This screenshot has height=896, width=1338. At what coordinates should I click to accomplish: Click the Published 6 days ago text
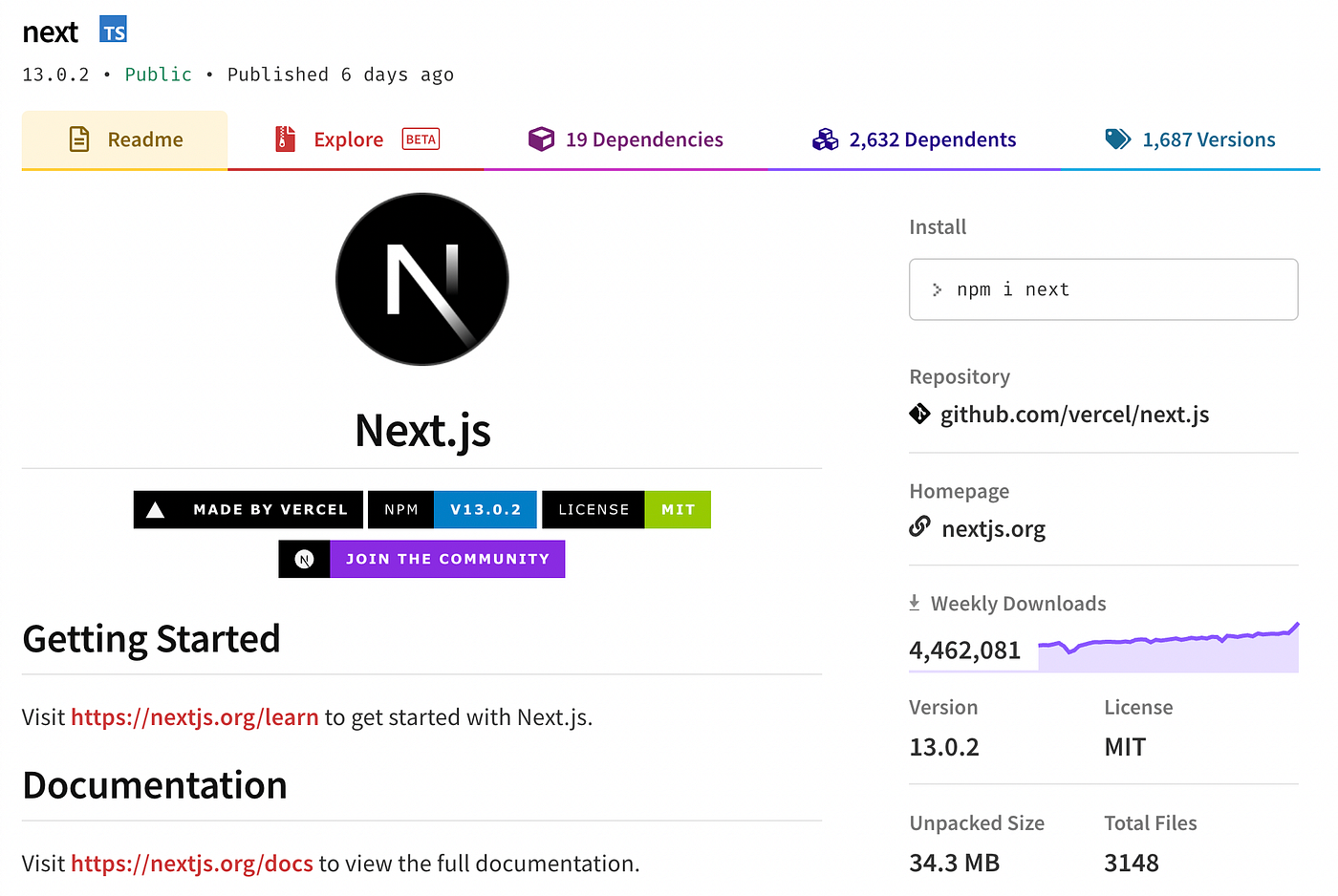tap(340, 75)
